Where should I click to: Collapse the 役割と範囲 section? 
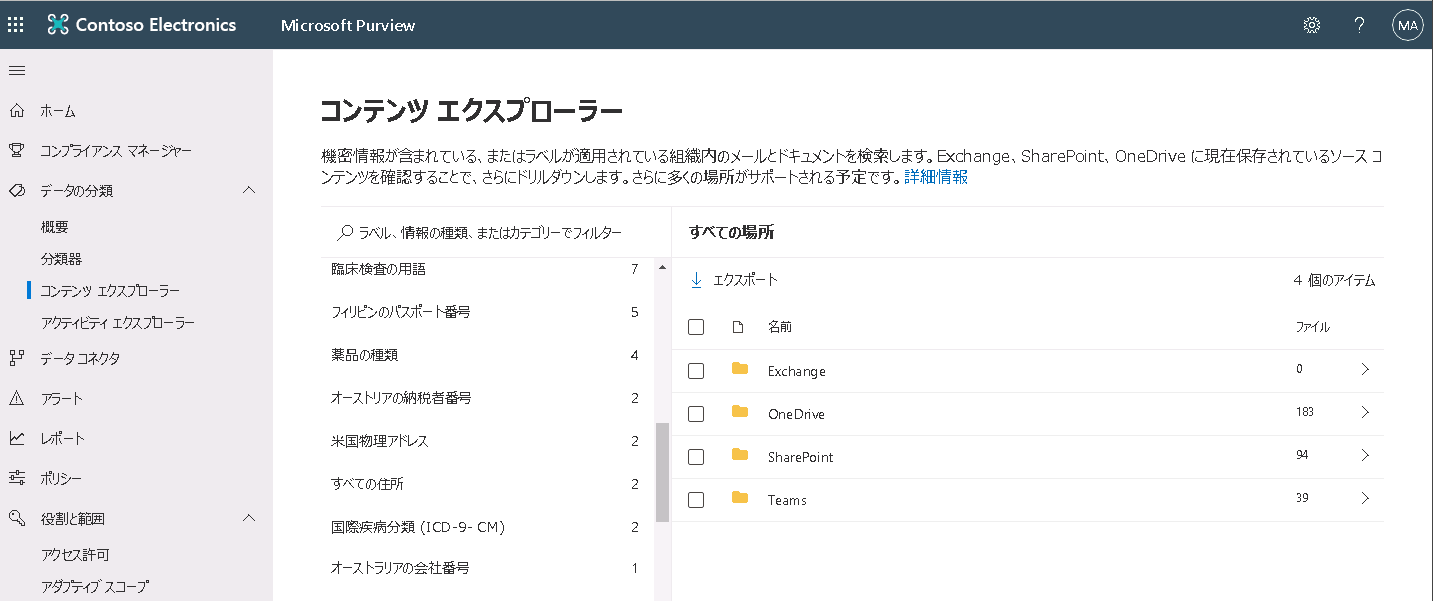pyautogui.click(x=249, y=518)
